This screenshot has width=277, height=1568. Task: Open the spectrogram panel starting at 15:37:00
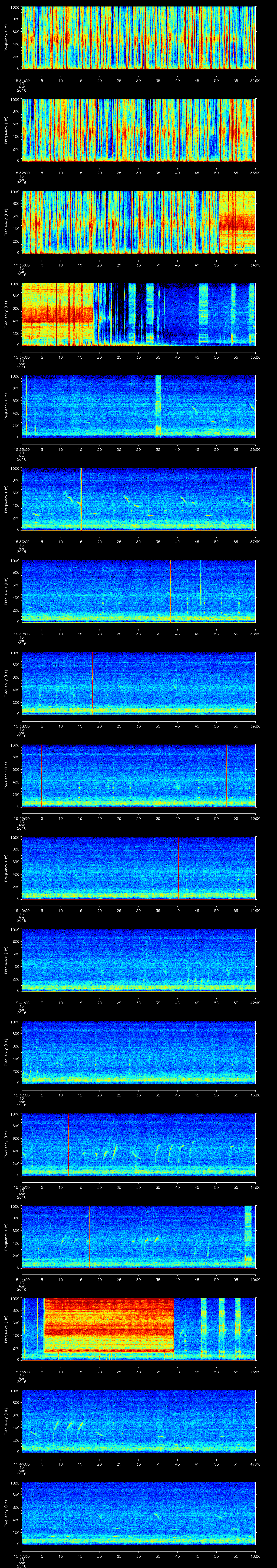[138, 591]
